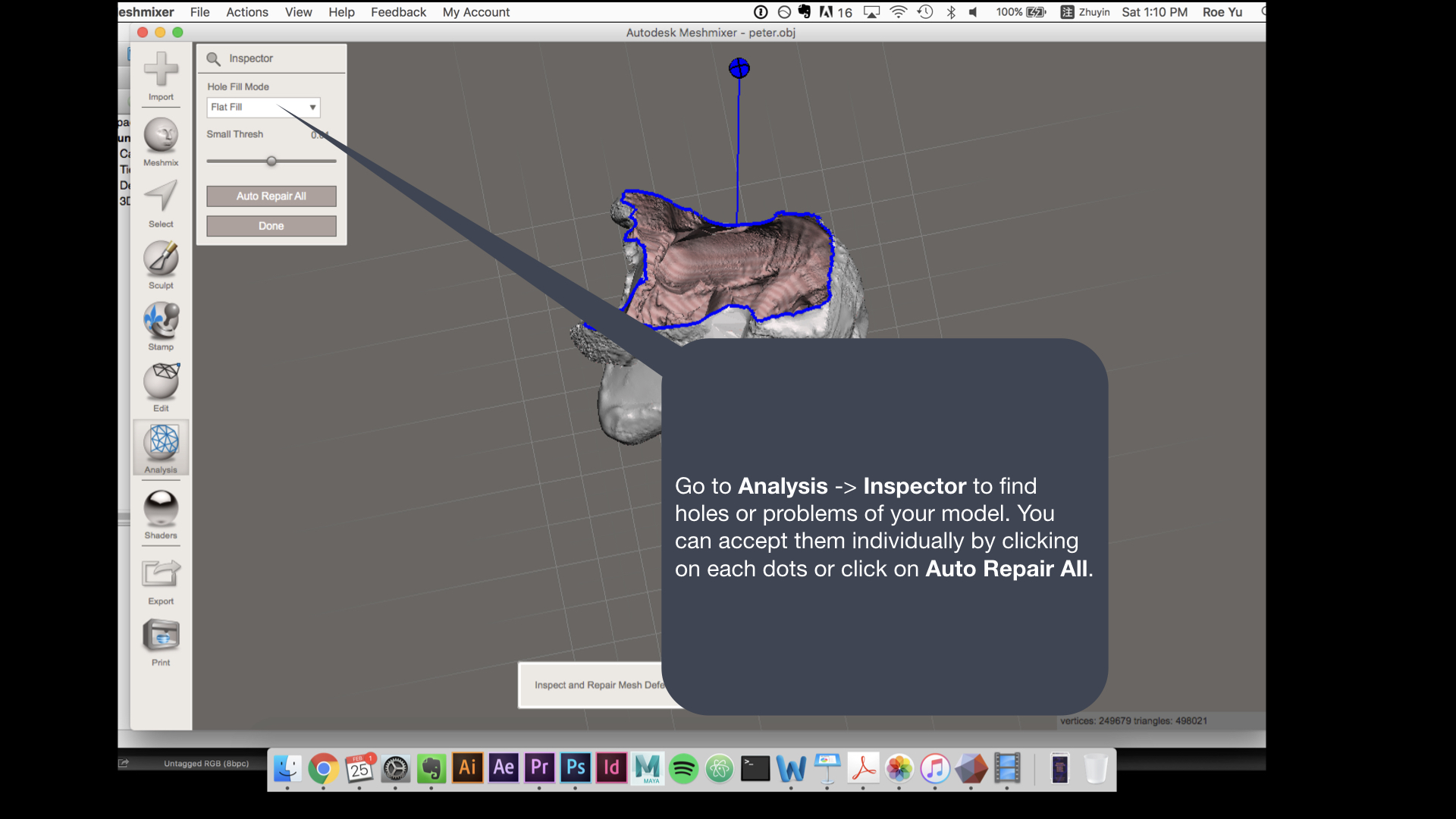Open the Shaders panel
Viewport: 1456px width, 819px height.
(161, 508)
